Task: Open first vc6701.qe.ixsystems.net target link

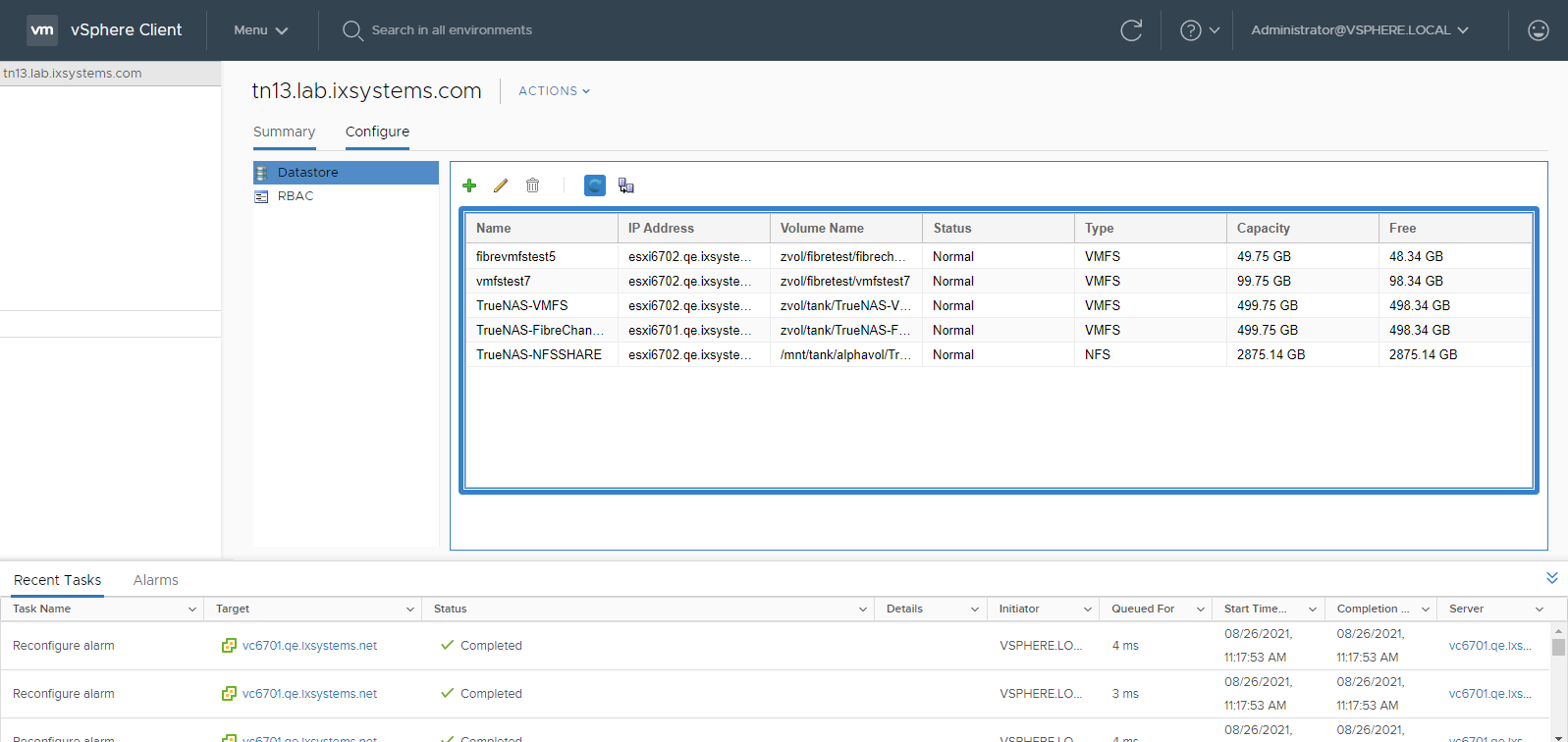Action: (x=309, y=646)
